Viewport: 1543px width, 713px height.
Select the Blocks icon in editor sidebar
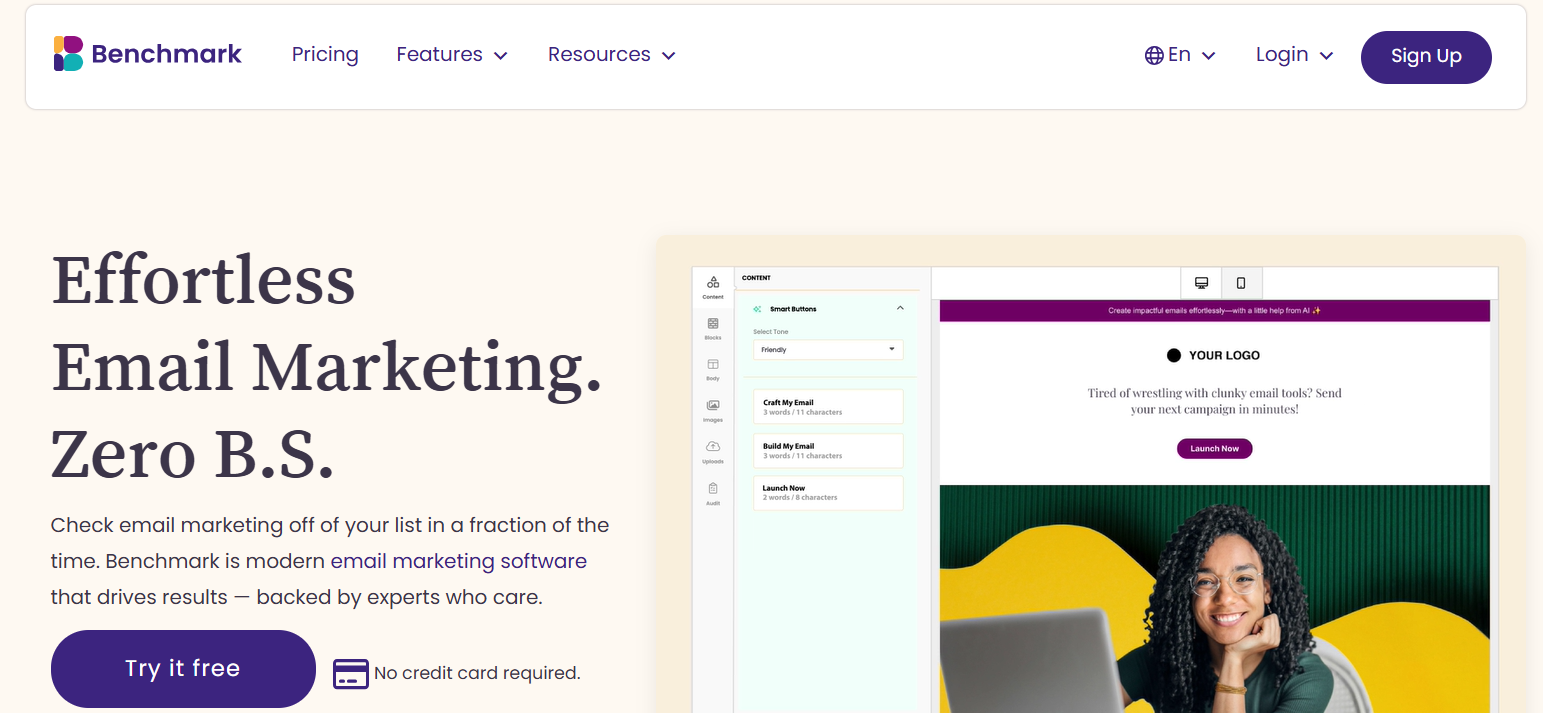pyautogui.click(x=713, y=329)
